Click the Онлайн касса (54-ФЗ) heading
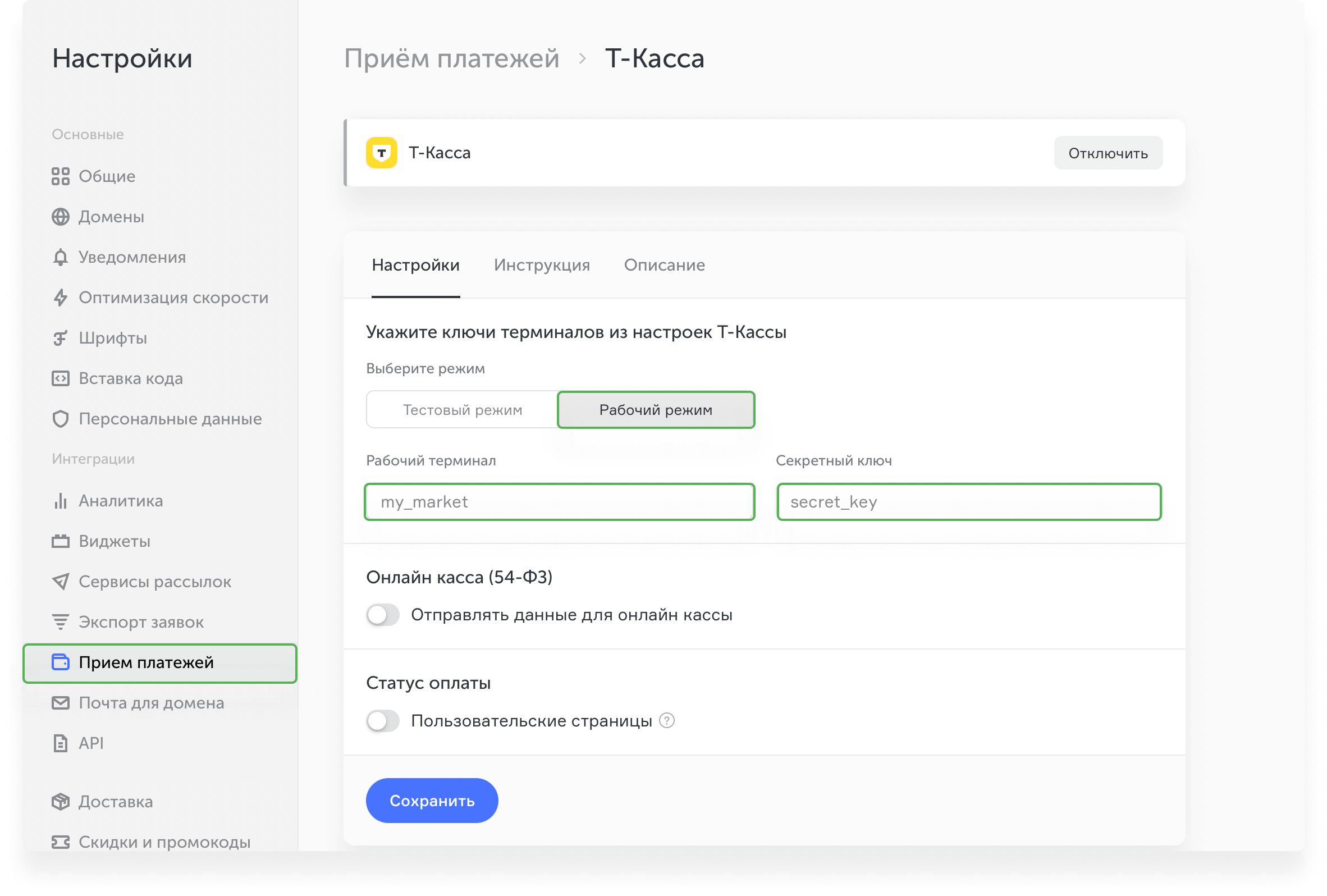This screenshot has height=896, width=1327. point(460,578)
